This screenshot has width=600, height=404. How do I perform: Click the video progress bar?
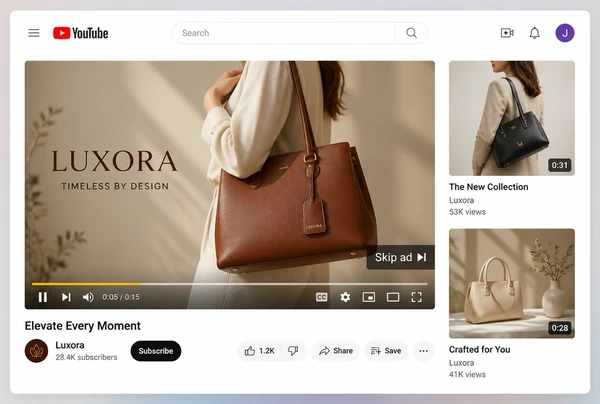[x=230, y=284]
